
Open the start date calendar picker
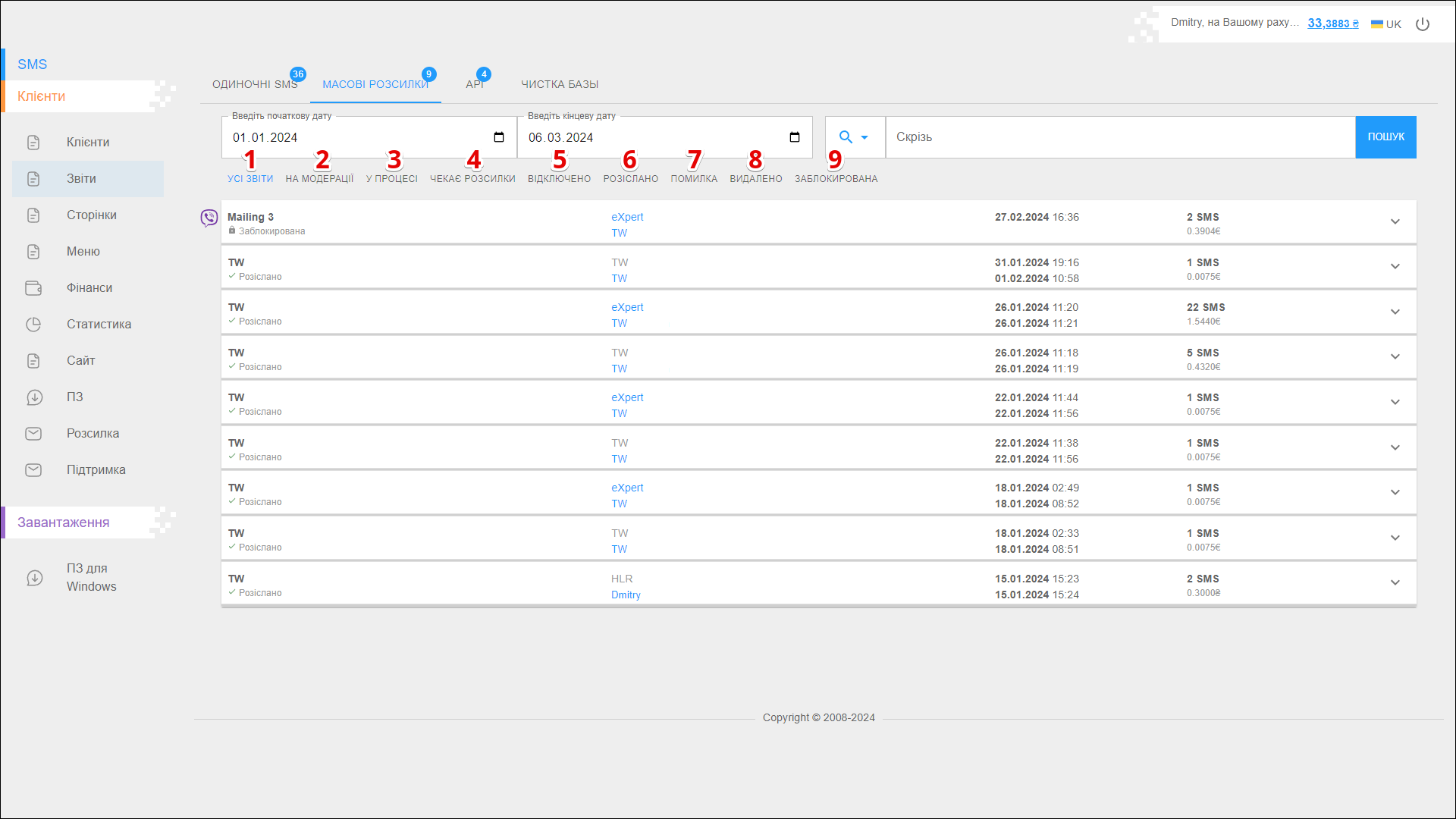[x=499, y=137]
